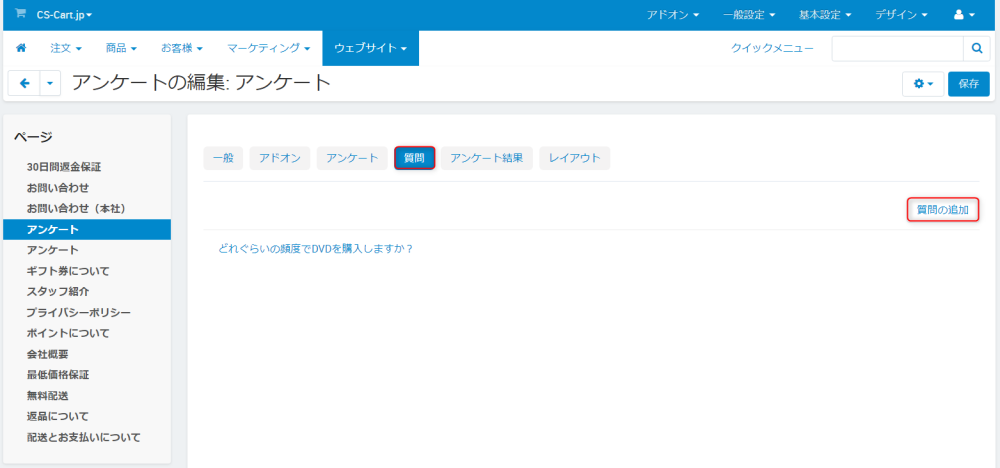Expand the dropdown next to back arrow

[x=50, y=84]
